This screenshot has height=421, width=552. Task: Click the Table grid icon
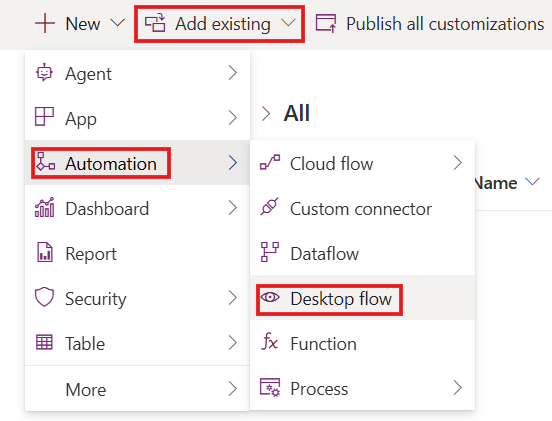coord(44,342)
